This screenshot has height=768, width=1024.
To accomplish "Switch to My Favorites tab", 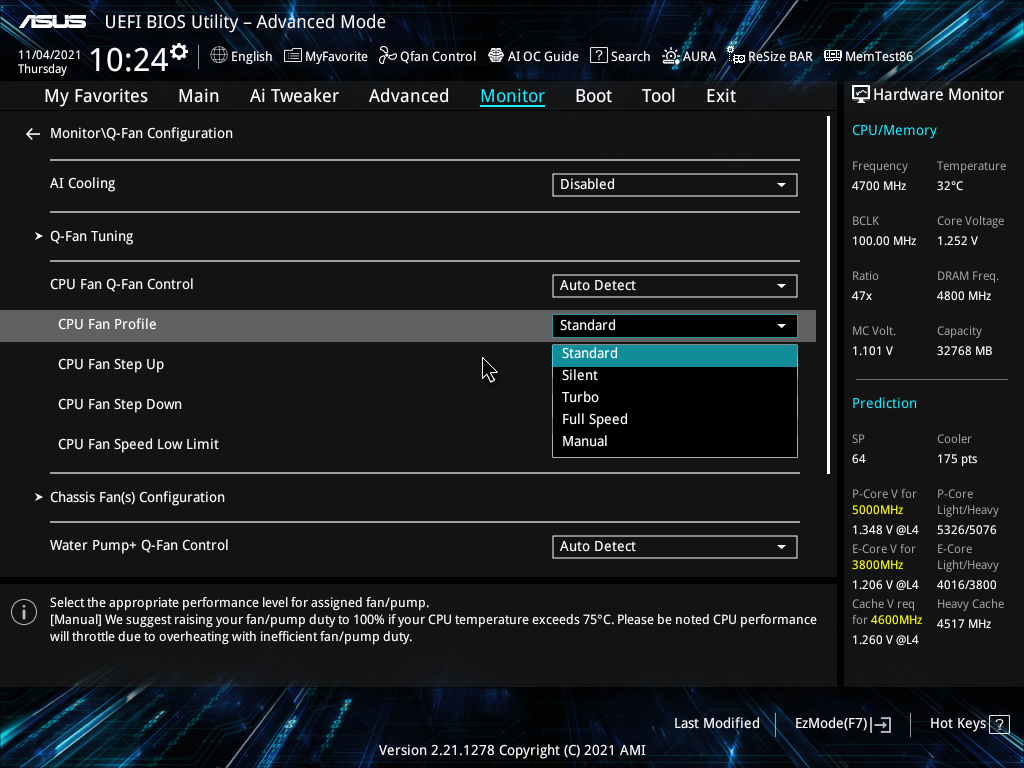I will click(x=96, y=96).
